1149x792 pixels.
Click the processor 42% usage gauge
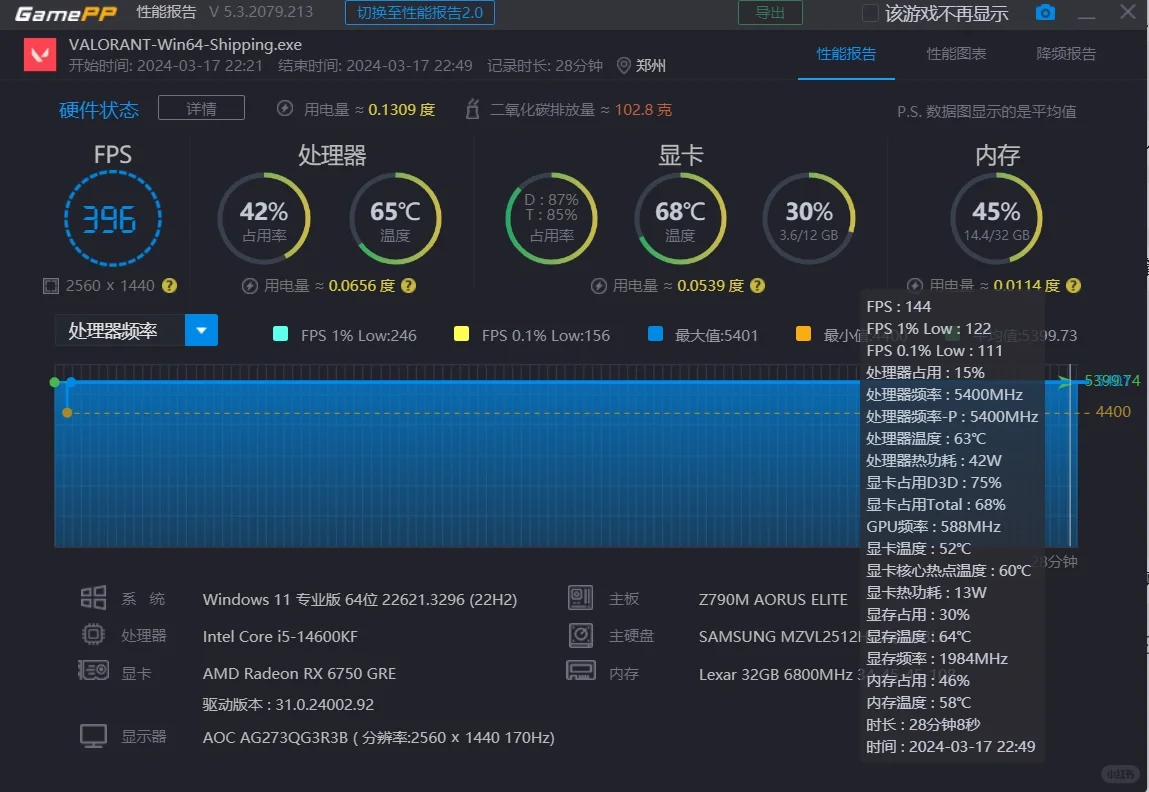click(x=264, y=218)
